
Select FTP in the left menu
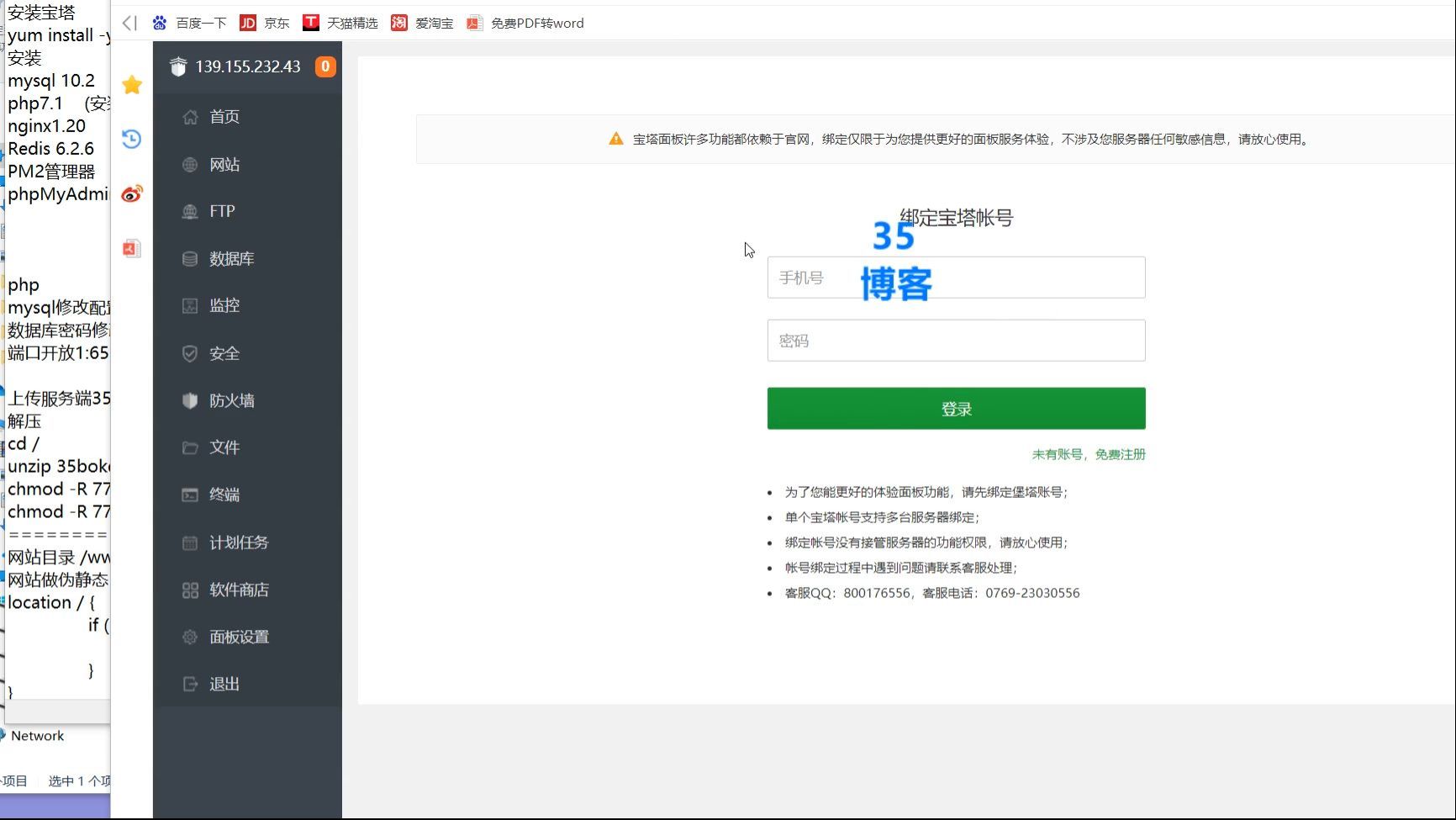point(222,211)
